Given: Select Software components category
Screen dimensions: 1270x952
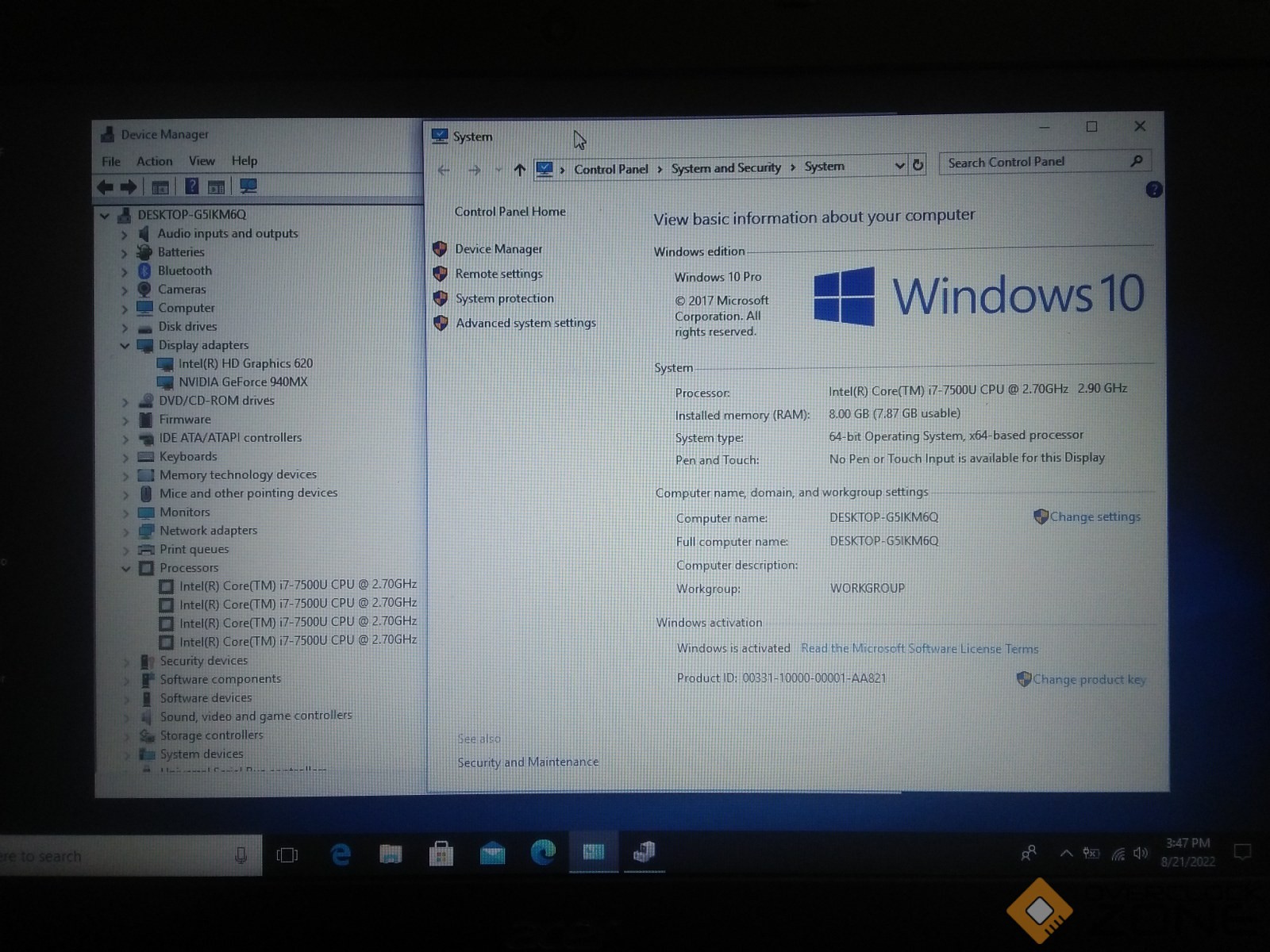Looking at the screenshot, I should click(x=221, y=679).
